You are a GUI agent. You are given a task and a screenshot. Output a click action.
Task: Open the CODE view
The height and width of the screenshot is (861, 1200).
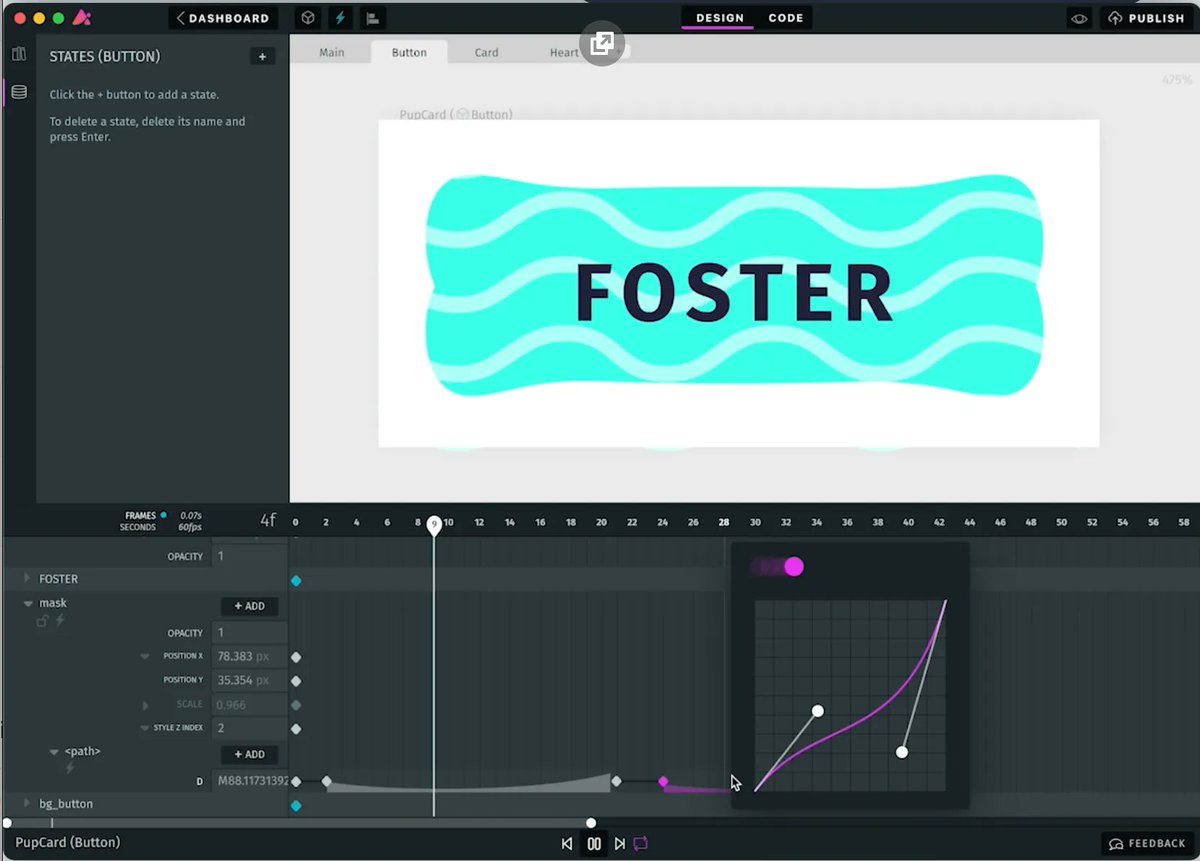point(785,17)
